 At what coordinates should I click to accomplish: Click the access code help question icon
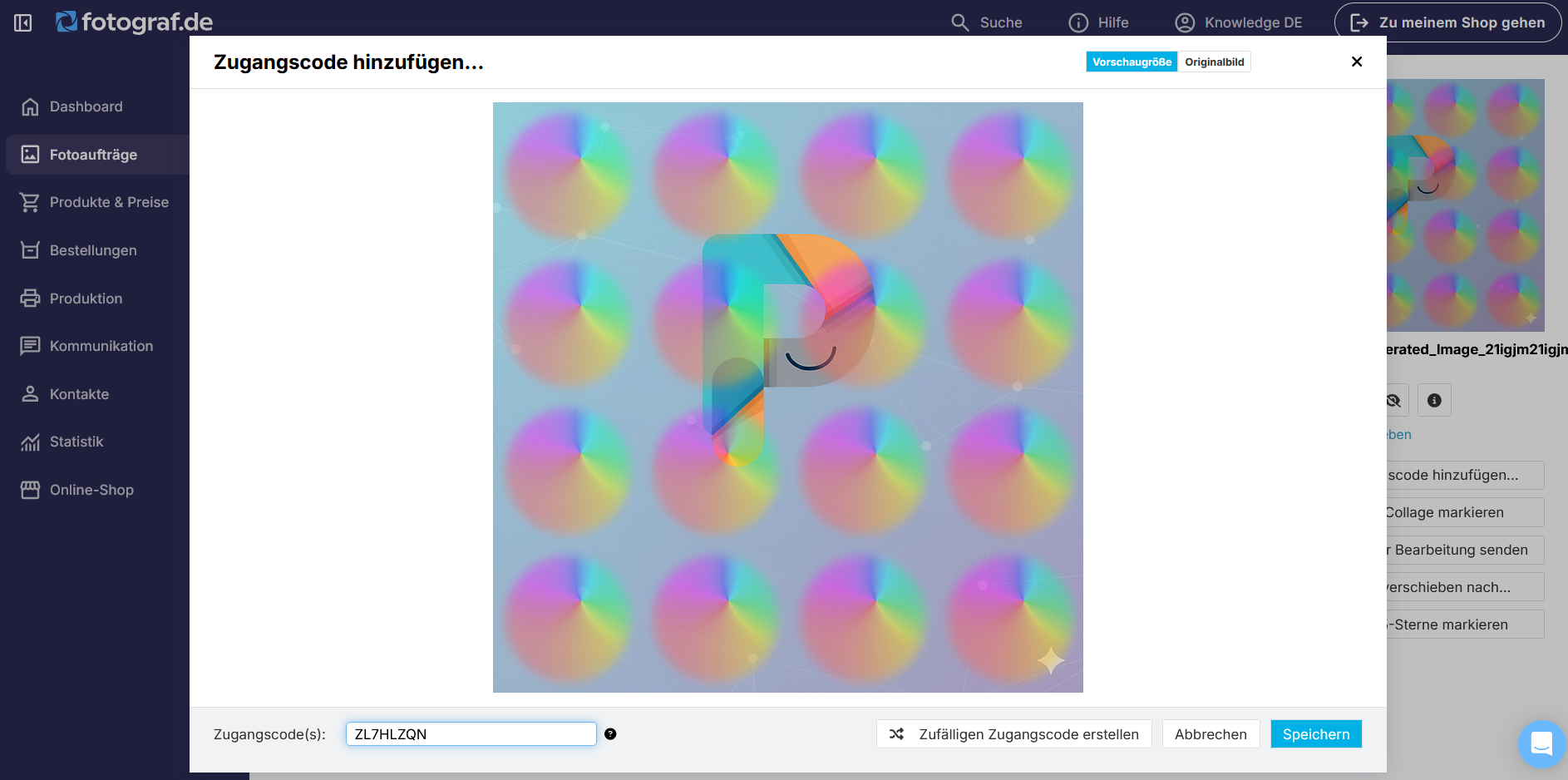(x=610, y=734)
